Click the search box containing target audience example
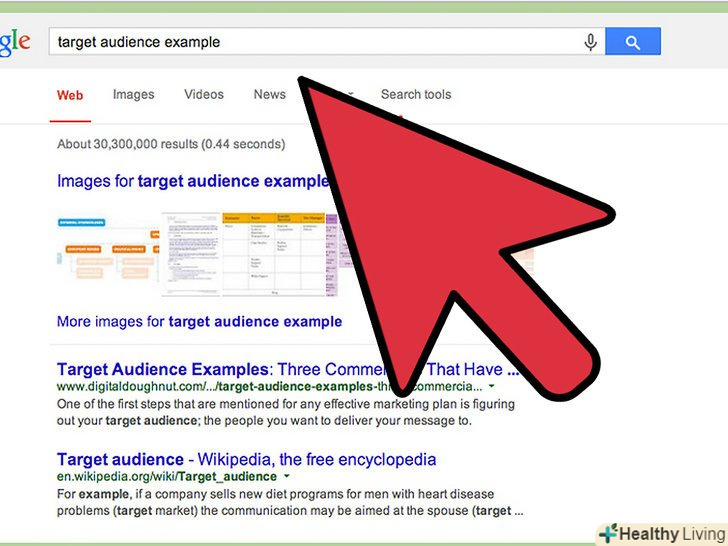728x546 pixels. tap(326, 41)
